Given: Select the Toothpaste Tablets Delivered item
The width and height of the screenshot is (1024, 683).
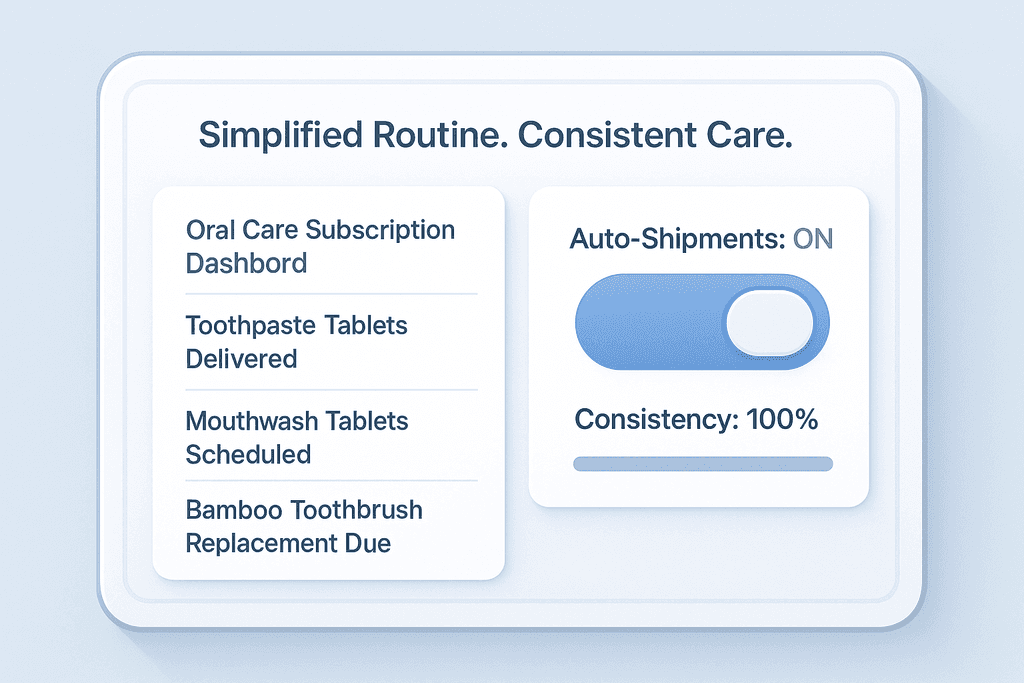Looking at the screenshot, I should click(296, 341).
